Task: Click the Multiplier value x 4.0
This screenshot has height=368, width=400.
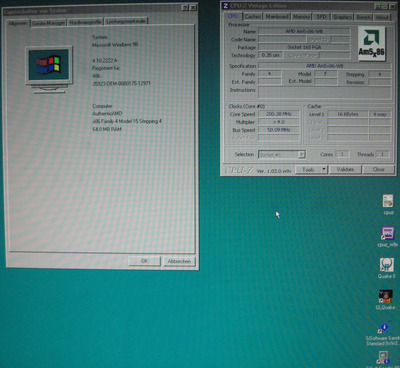Action: 279,122
